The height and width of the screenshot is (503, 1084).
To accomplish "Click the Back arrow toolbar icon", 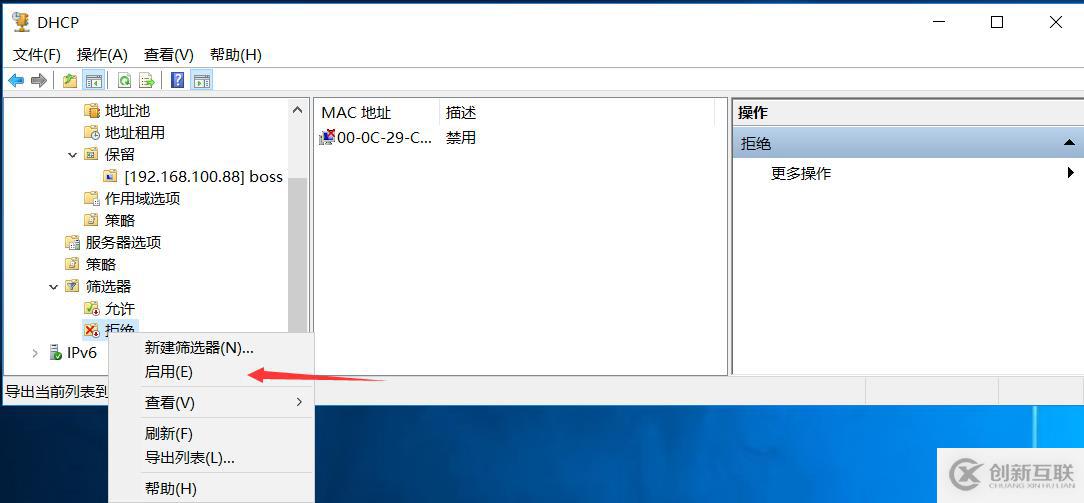I will 16,81.
